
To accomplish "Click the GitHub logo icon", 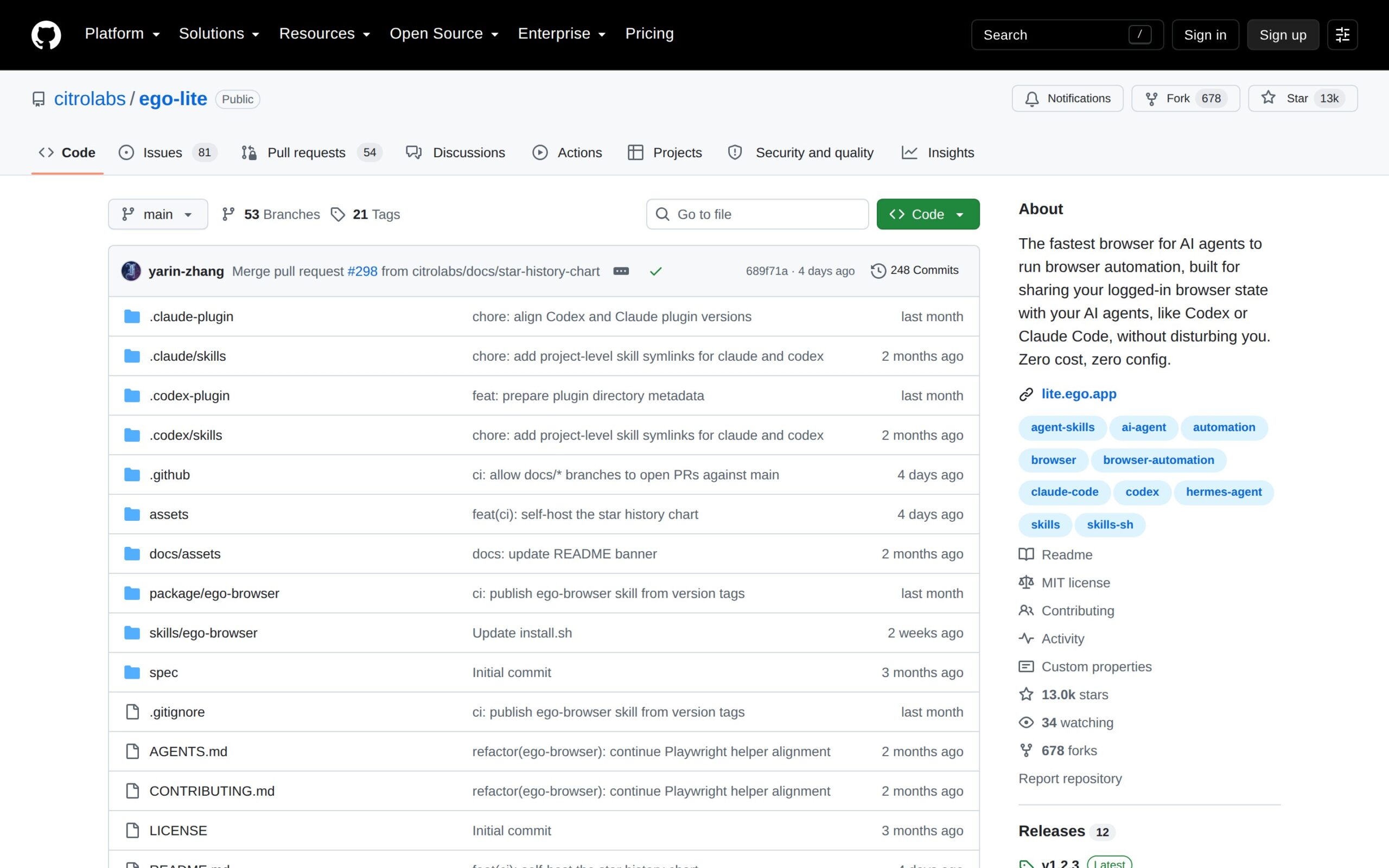I will tap(46, 34).
